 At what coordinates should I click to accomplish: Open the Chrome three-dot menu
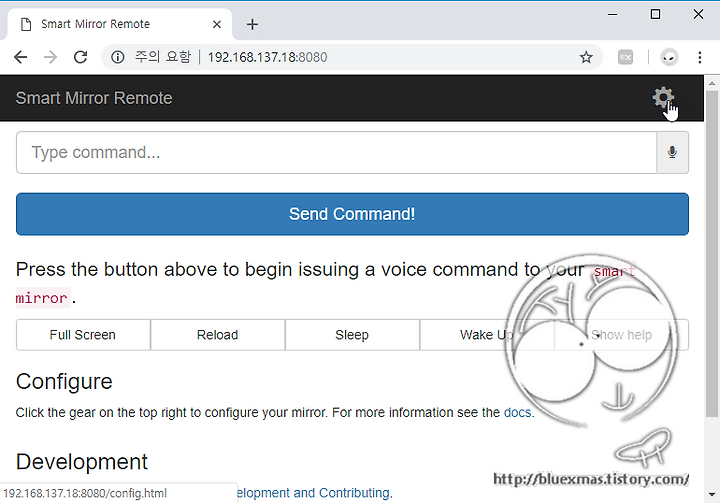coord(700,57)
